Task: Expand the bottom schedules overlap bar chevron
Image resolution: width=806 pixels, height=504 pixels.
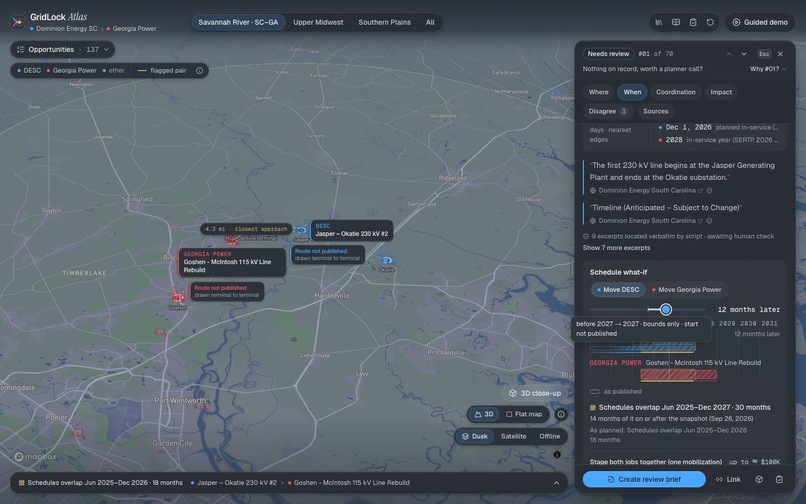Action: pos(556,483)
